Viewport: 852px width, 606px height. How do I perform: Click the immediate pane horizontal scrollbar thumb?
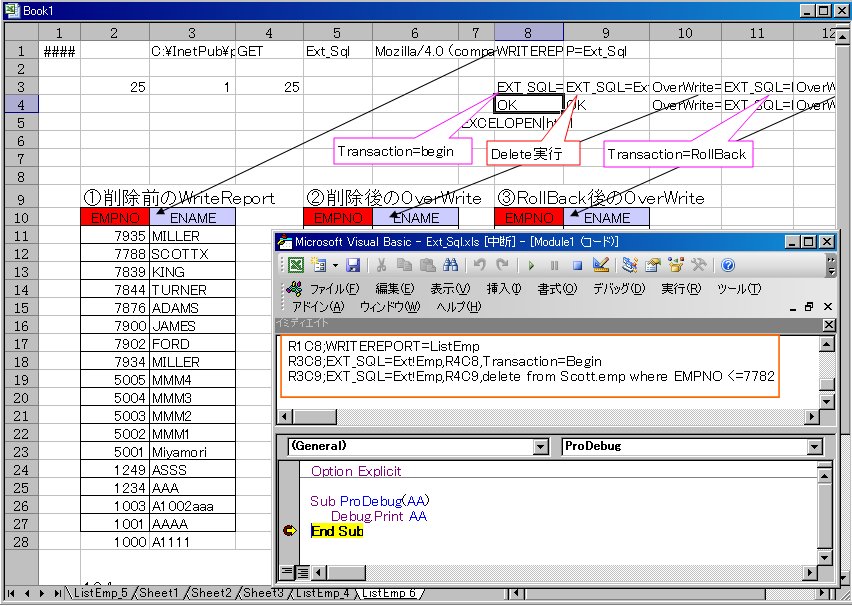(x=315, y=417)
